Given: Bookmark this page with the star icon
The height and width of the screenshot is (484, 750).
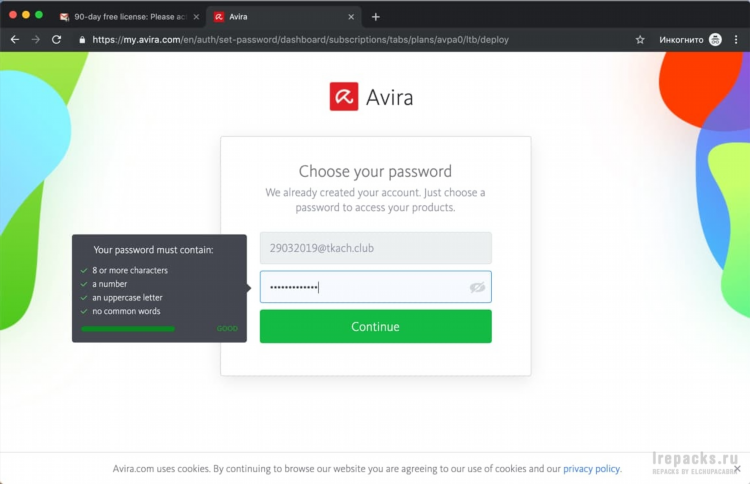Looking at the screenshot, I should tap(640, 40).
